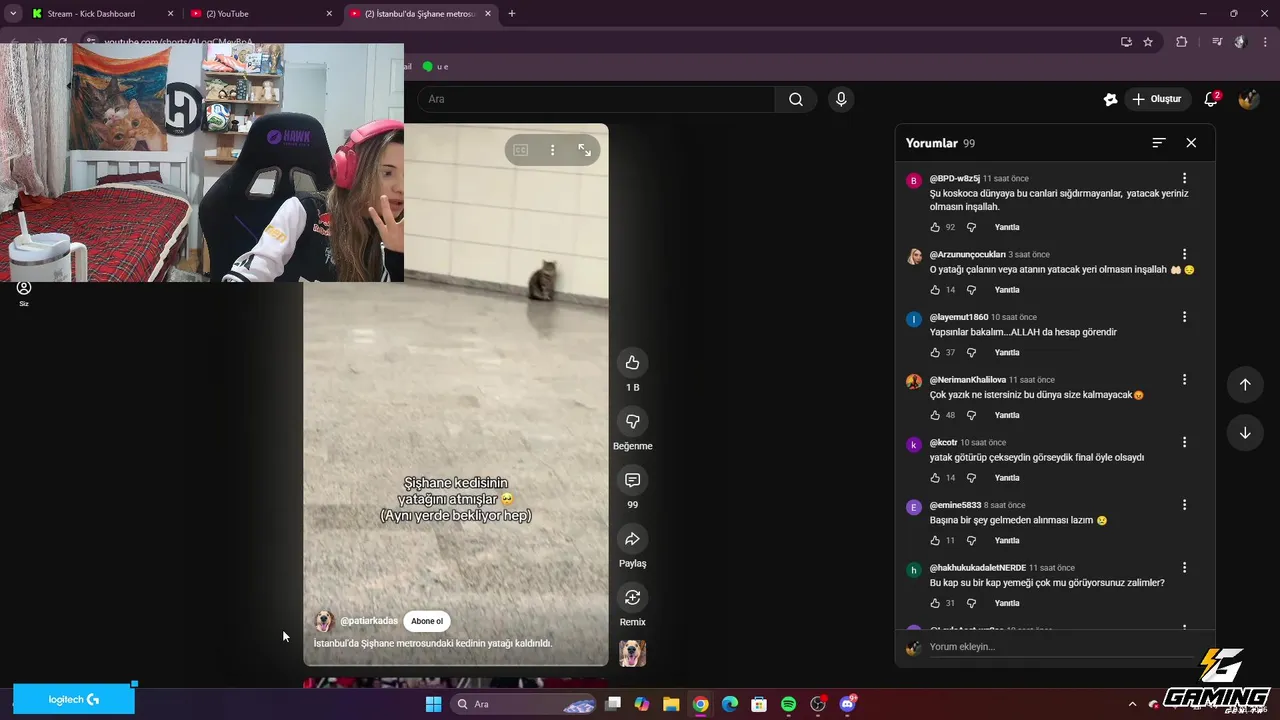The image size is (1280, 720).
Task: Open the short's sound thumbnail
Action: pyautogui.click(x=632, y=653)
